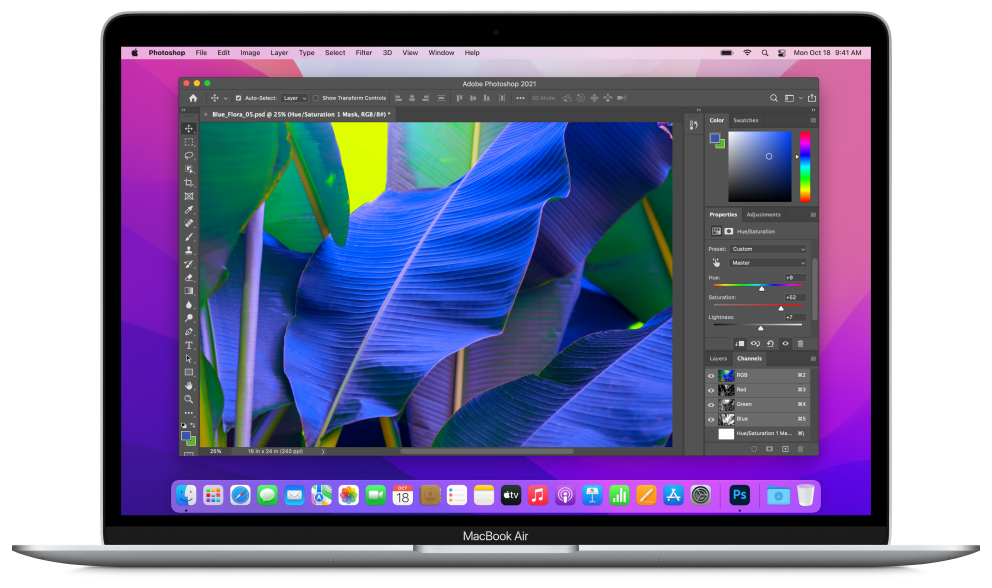Open the Edit Toolbar three-dots button
The height and width of the screenshot is (588, 992).
189,413
